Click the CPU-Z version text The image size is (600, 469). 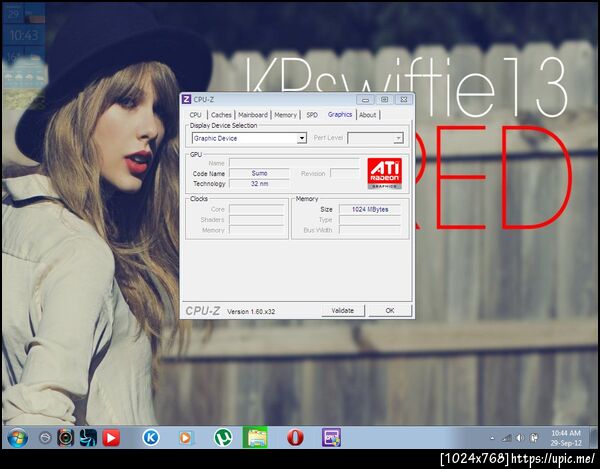coord(251,311)
